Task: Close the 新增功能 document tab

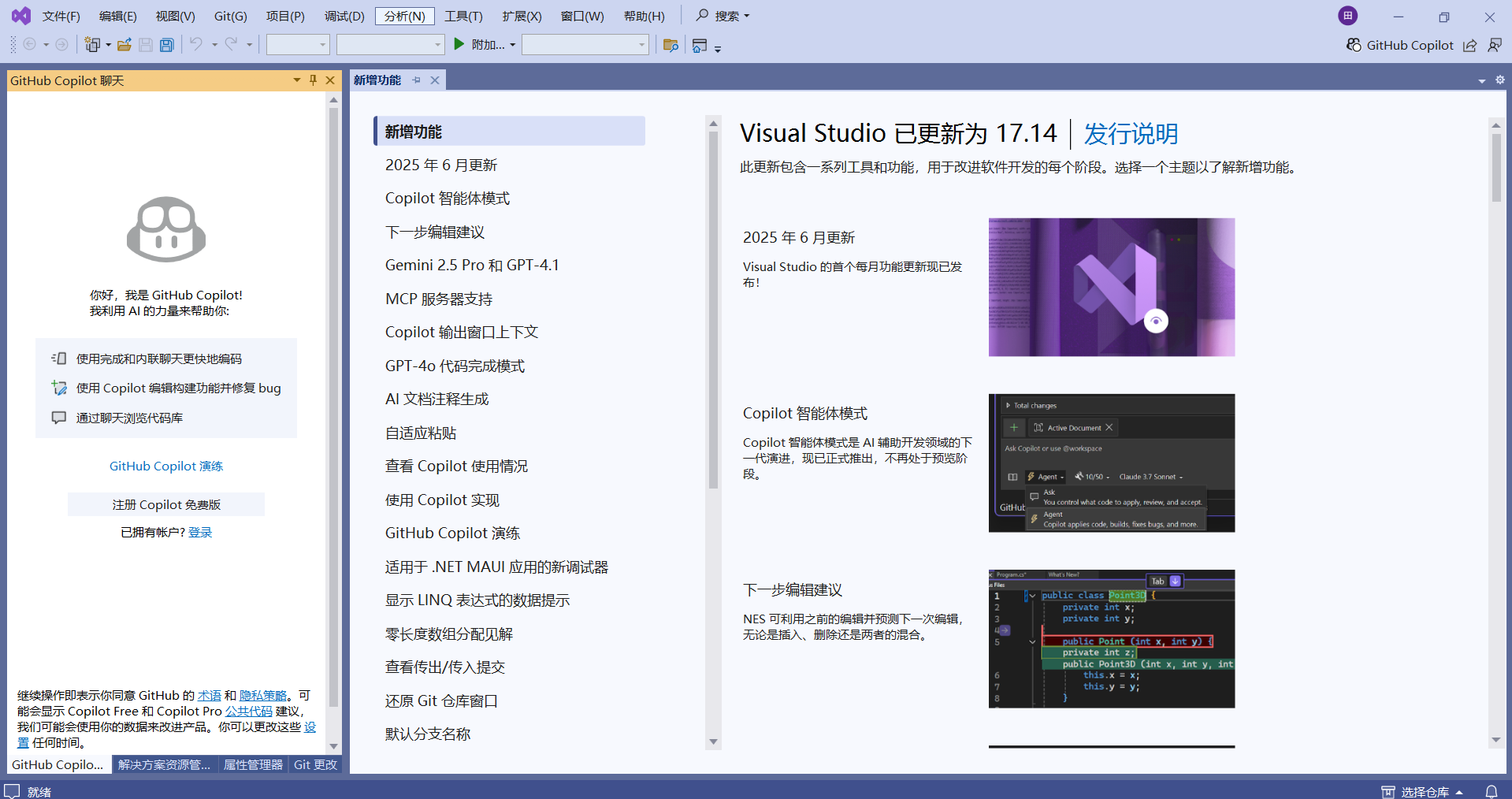Action: click(435, 80)
